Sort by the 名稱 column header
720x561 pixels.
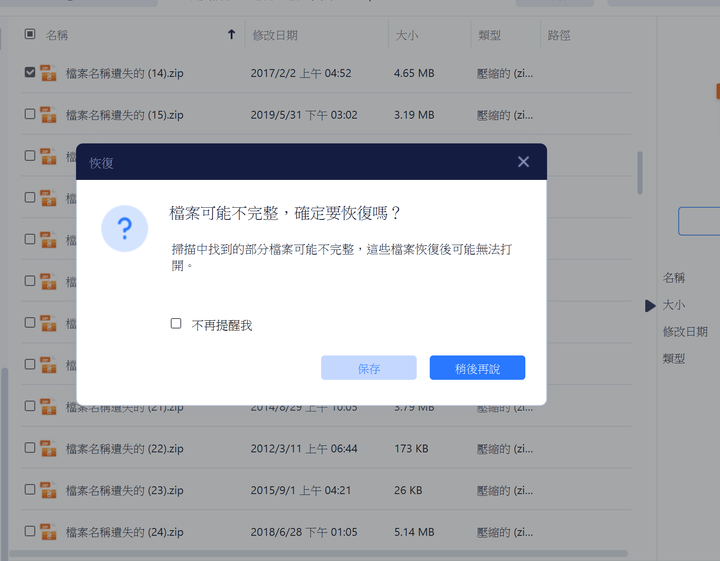[x=56, y=35]
